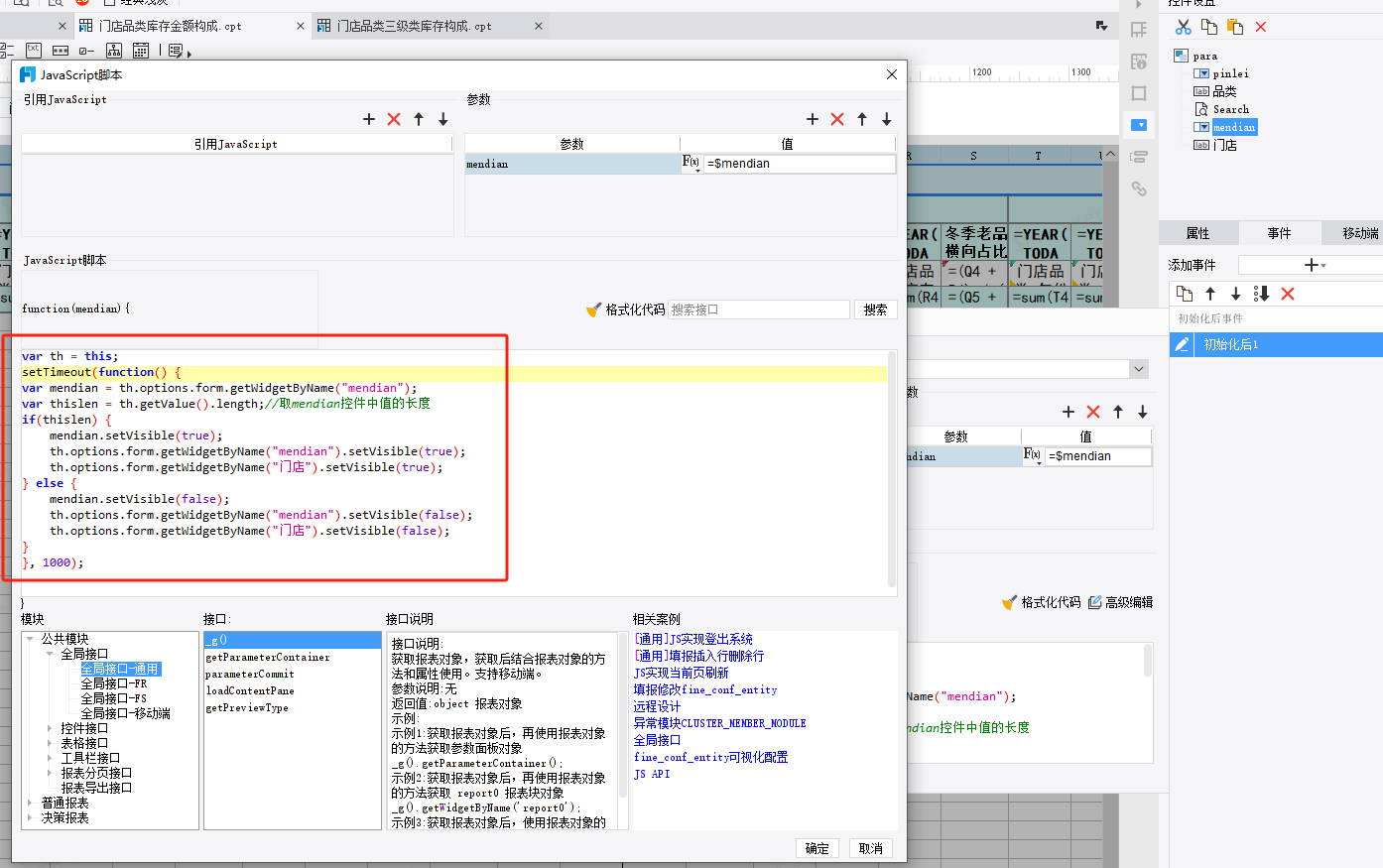Move parameter up in the dialog's 参数 section

862,119
